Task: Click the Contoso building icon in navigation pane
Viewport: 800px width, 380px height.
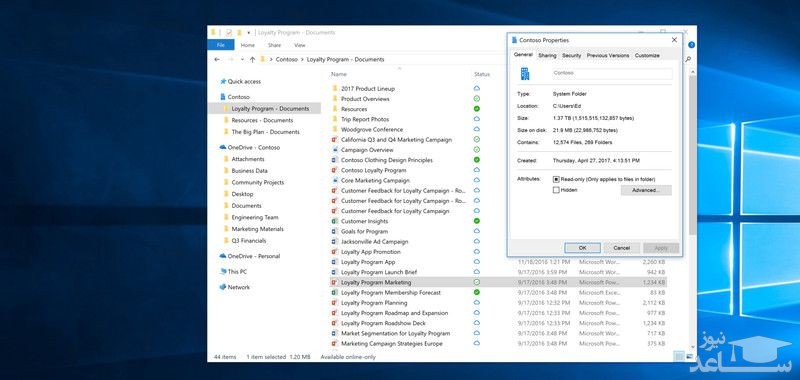Action: [x=223, y=97]
